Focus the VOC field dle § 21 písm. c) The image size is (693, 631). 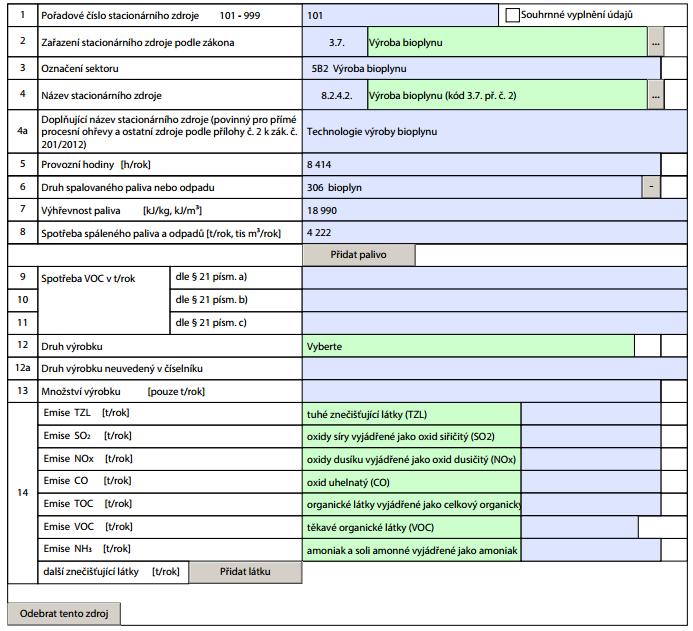click(495, 323)
